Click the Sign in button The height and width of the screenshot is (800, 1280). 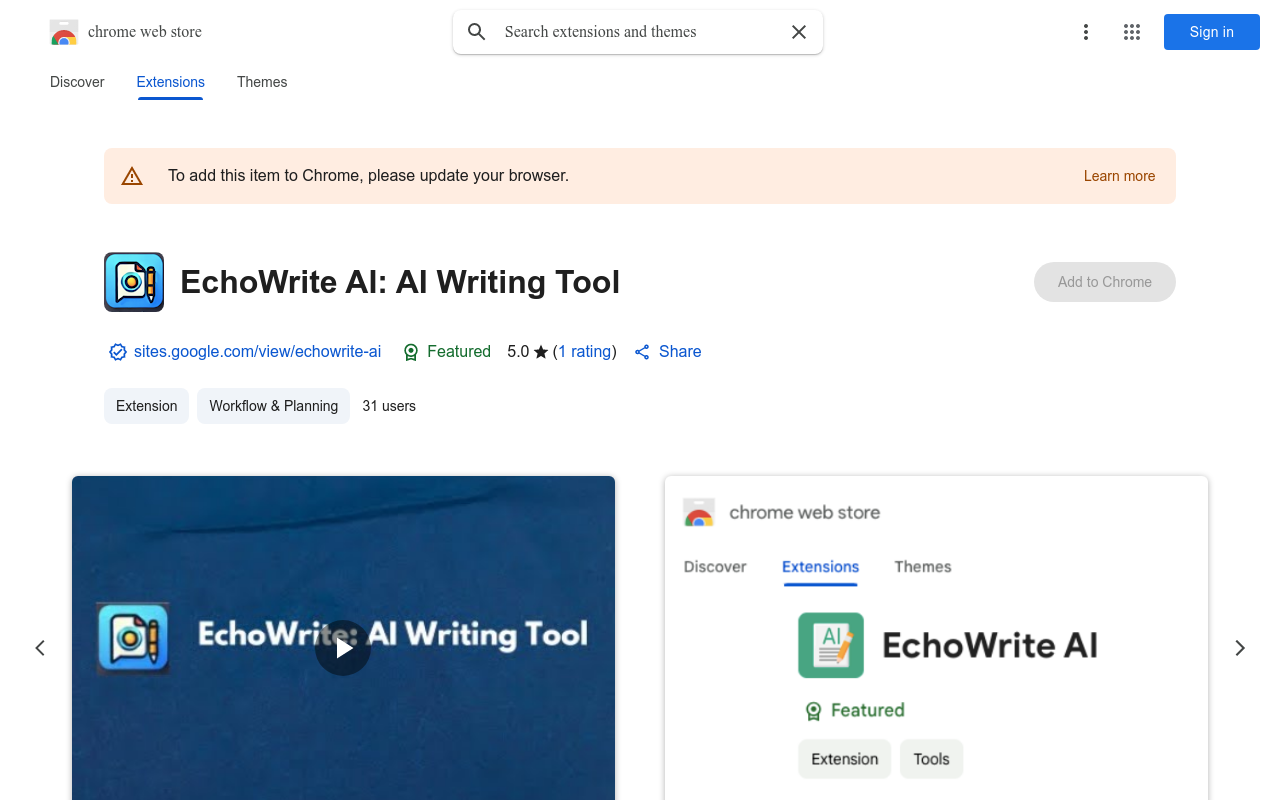coord(1212,32)
